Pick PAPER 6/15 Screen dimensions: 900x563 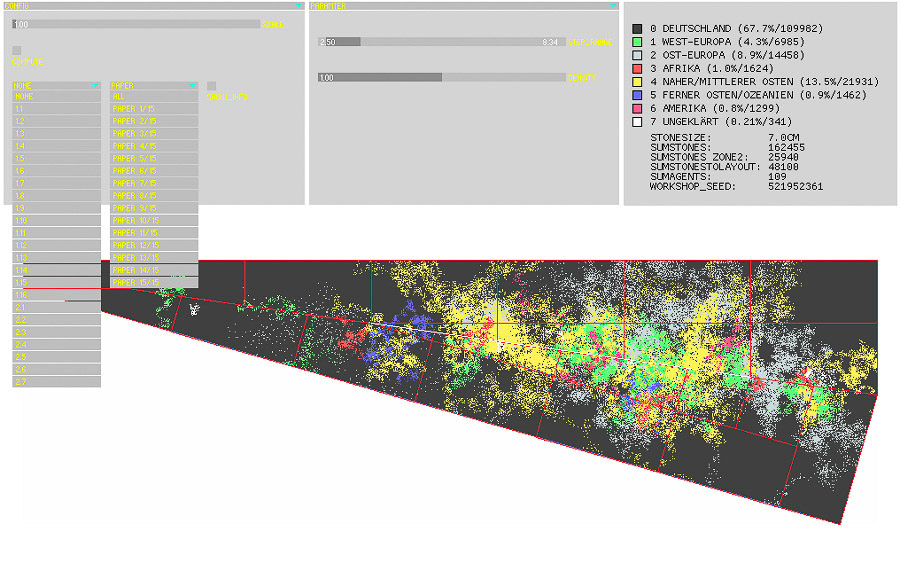click(154, 171)
